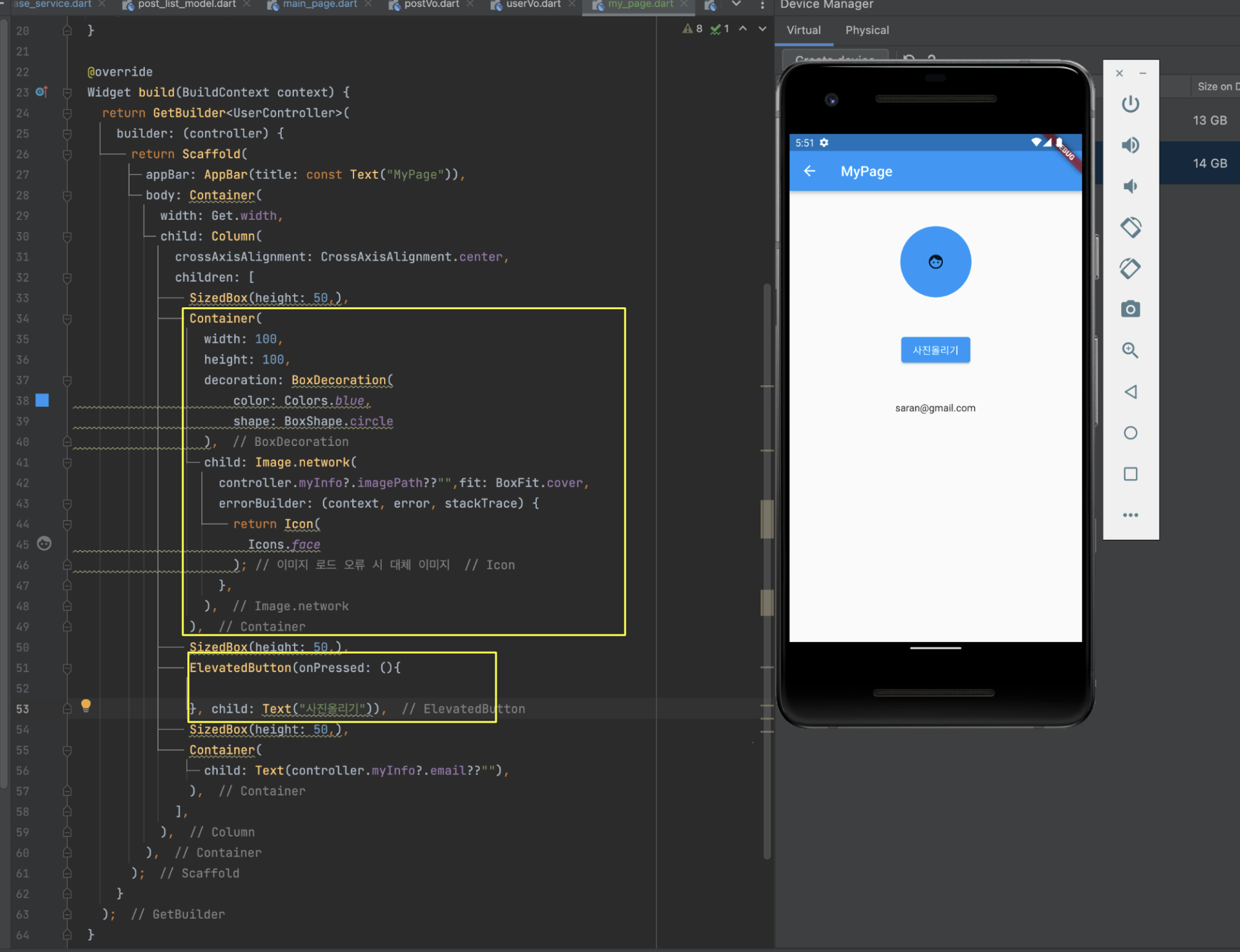Click the emulator zoom magnifier icon
1240x952 pixels.
1130,350
